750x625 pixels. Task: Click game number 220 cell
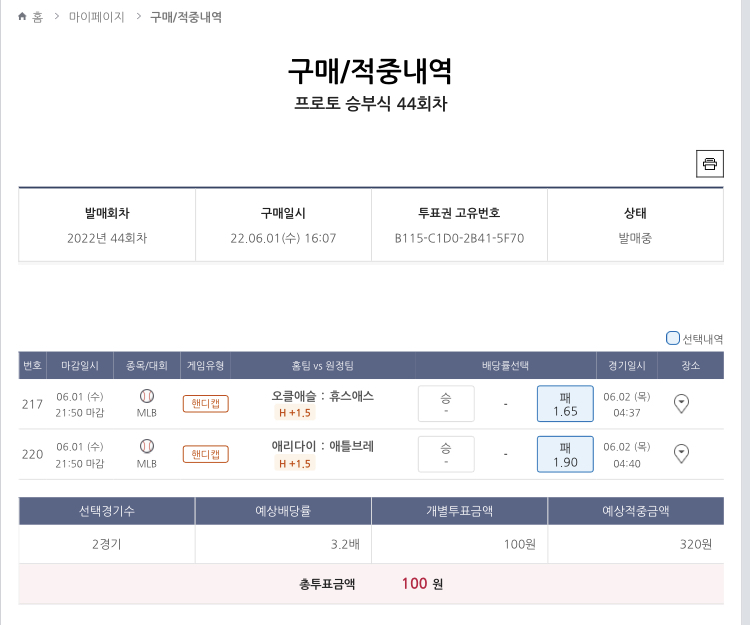tap(32, 454)
